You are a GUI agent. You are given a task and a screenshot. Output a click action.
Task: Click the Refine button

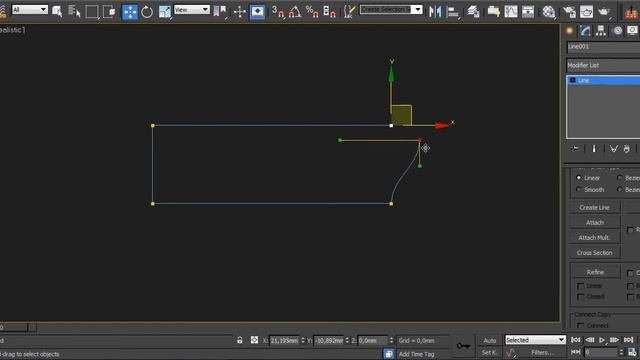point(595,272)
